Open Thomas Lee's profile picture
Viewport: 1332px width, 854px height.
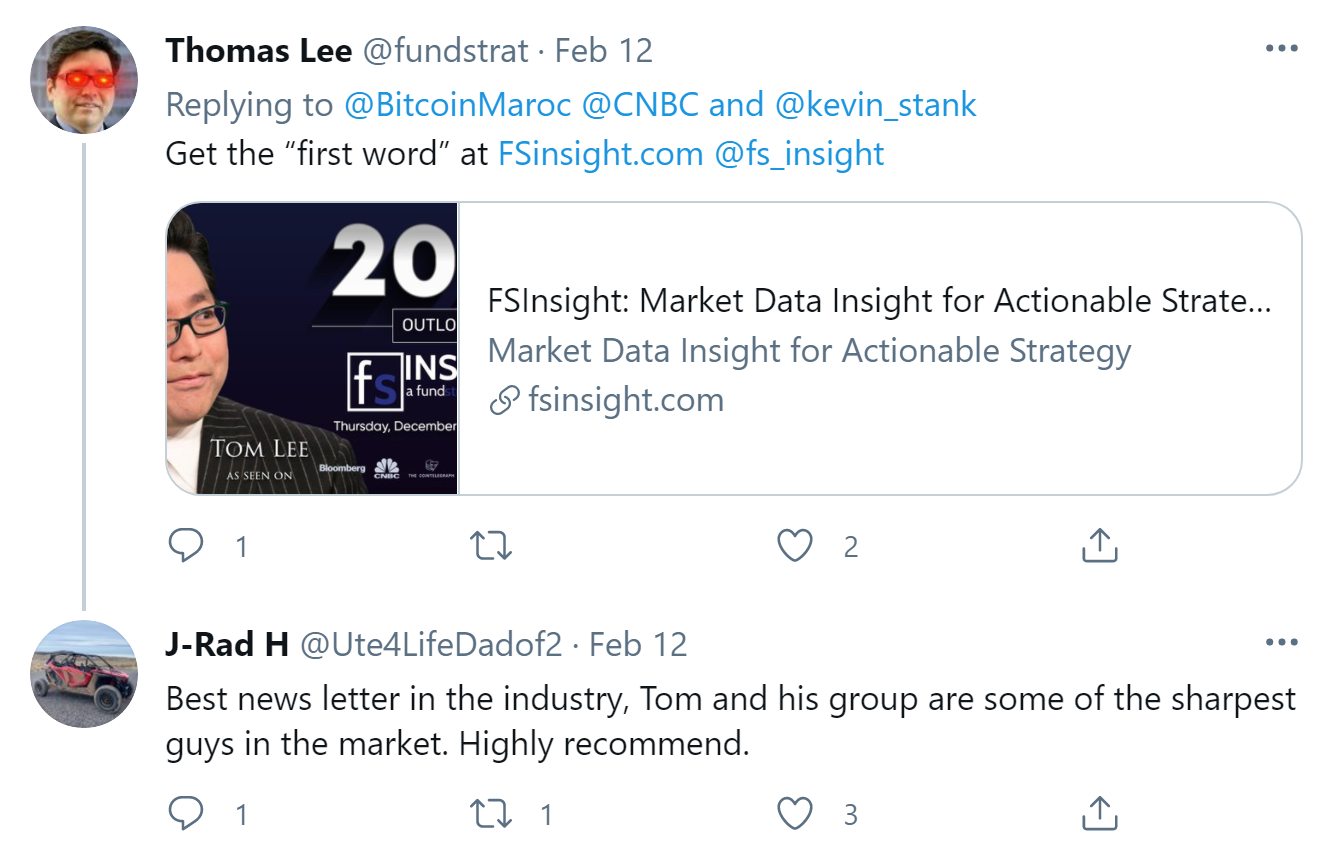pos(84,80)
